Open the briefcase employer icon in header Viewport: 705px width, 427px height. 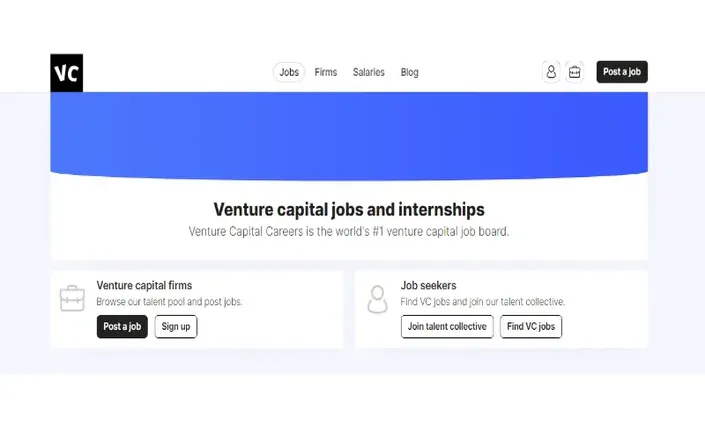(575, 72)
